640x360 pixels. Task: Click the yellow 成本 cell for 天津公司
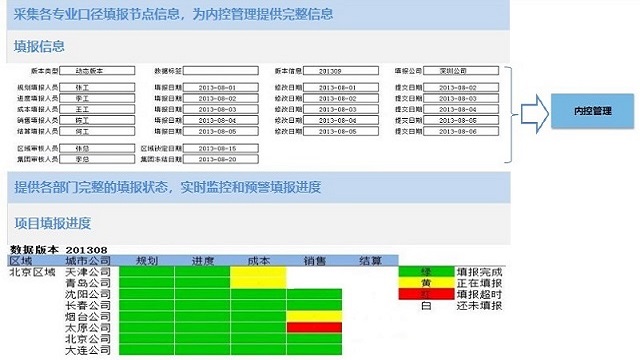point(258,272)
